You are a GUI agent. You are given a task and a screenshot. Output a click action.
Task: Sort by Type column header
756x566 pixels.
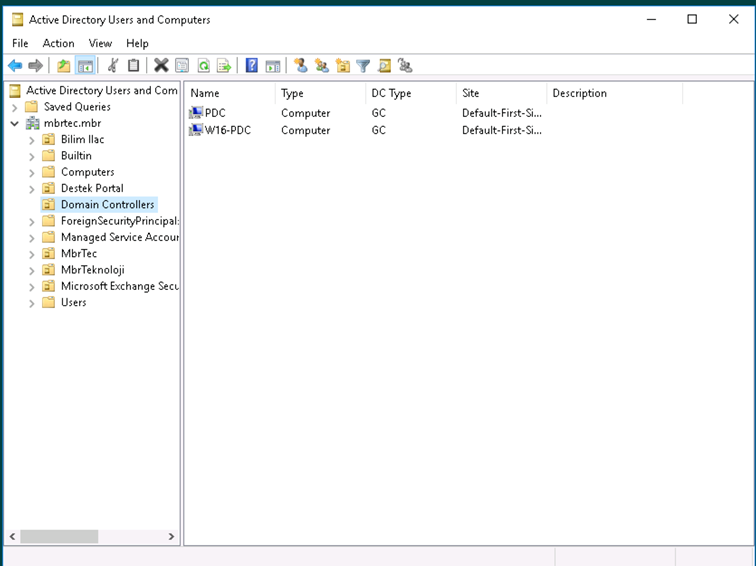point(320,93)
